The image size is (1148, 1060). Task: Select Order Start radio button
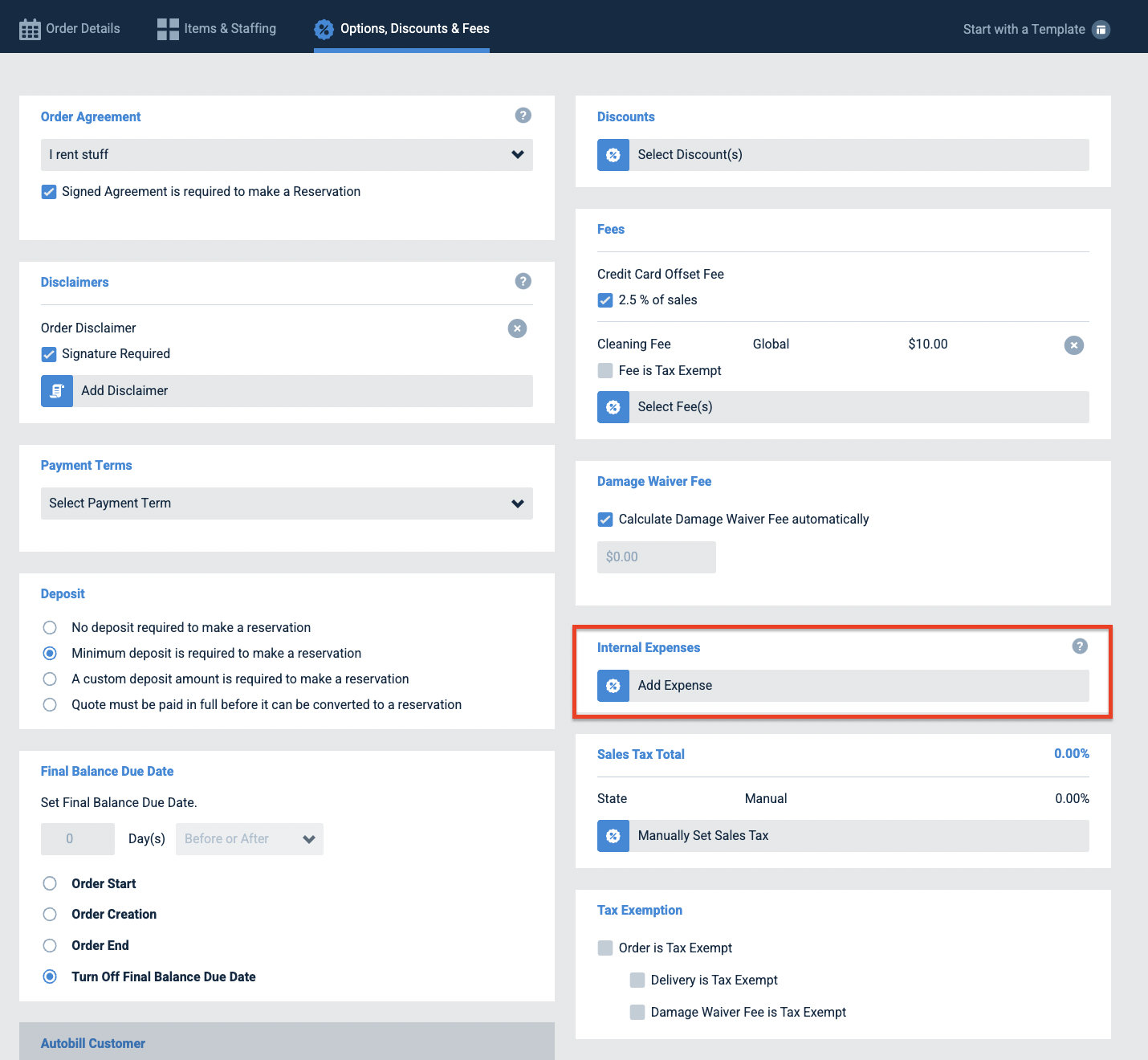click(x=50, y=884)
